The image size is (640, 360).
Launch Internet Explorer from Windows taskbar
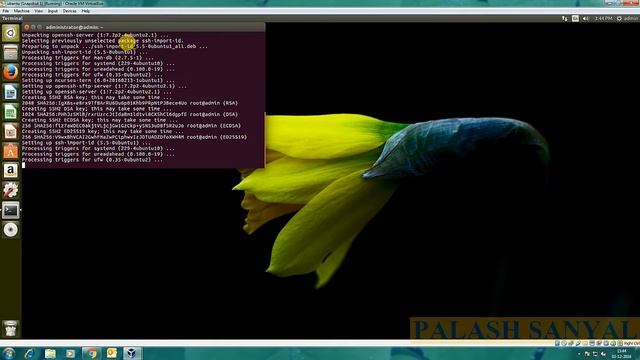(29, 353)
